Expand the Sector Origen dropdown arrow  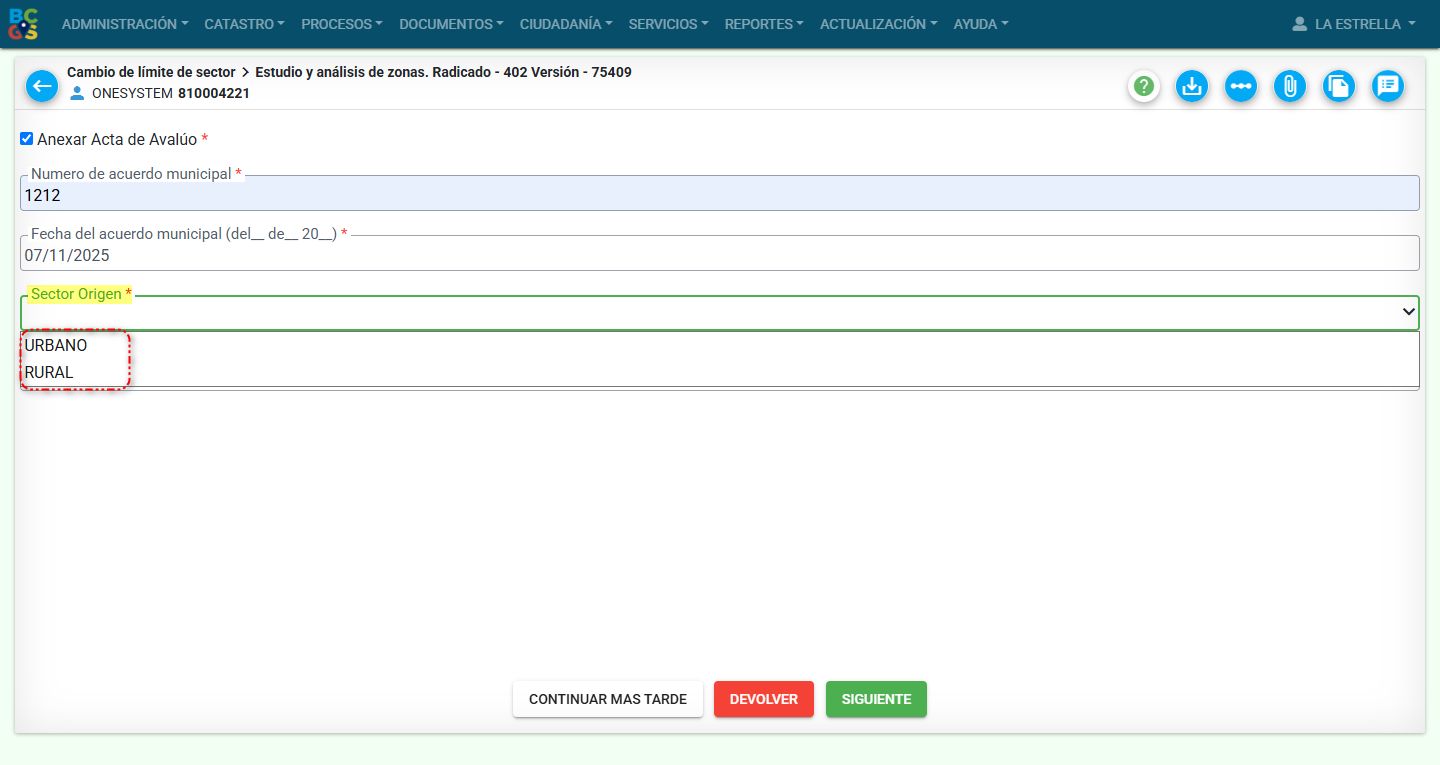point(1408,313)
